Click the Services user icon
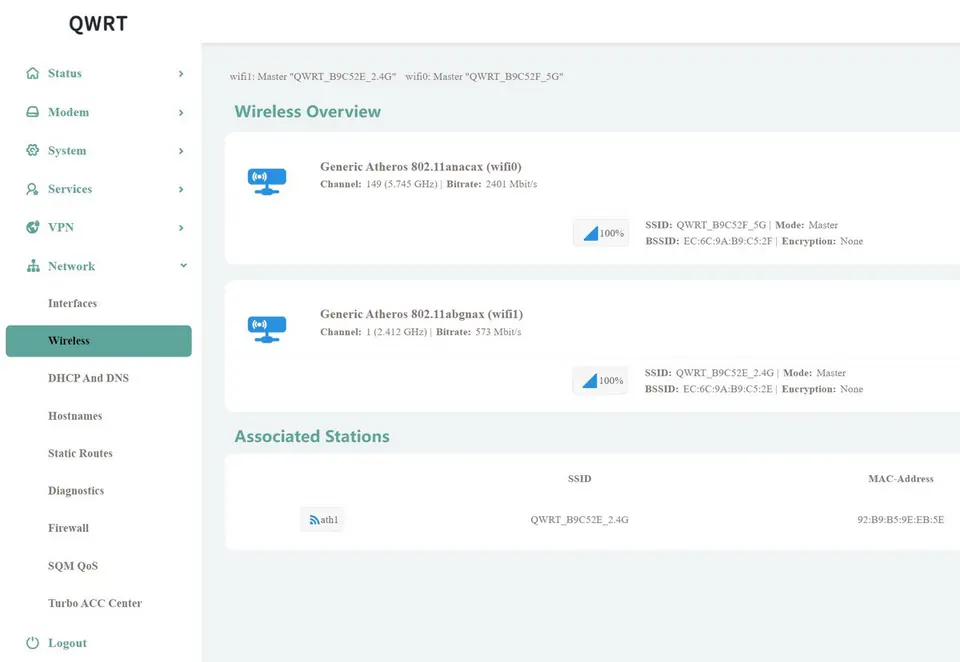The image size is (960, 662). point(33,189)
